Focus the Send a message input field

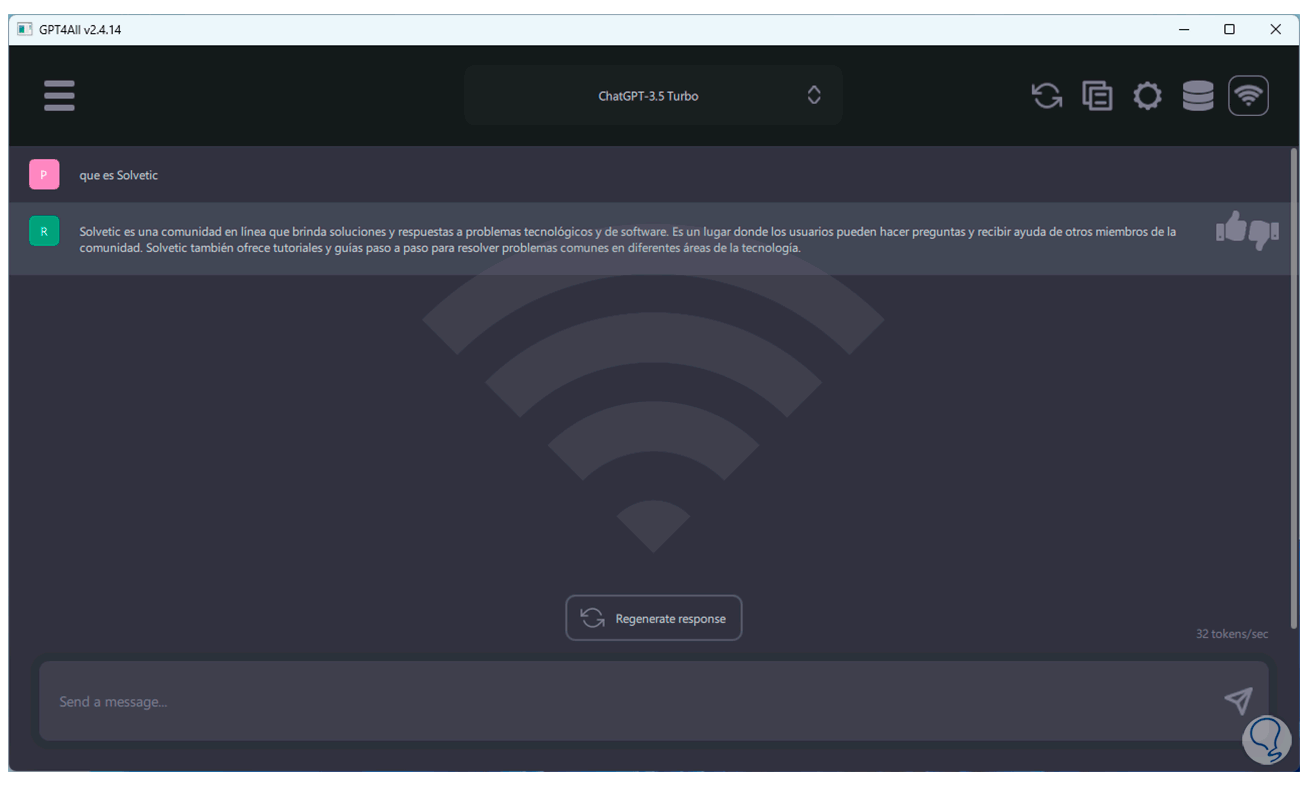click(x=654, y=701)
